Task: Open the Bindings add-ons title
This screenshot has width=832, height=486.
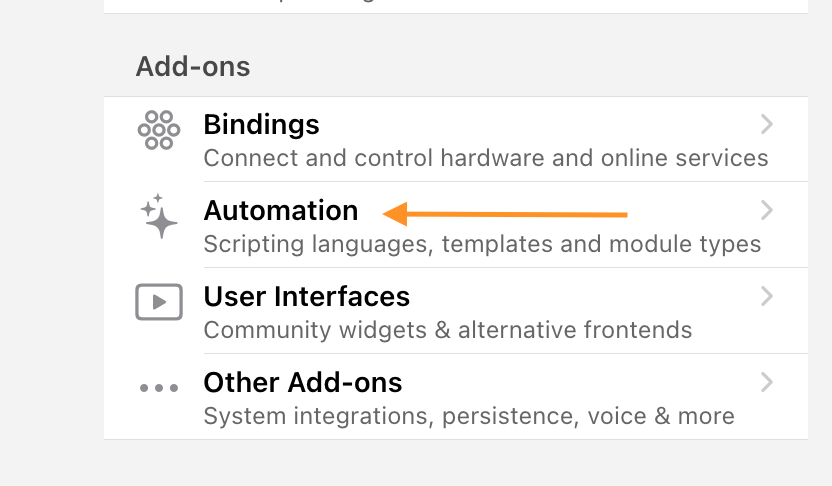Action: pyautogui.click(x=261, y=124)
